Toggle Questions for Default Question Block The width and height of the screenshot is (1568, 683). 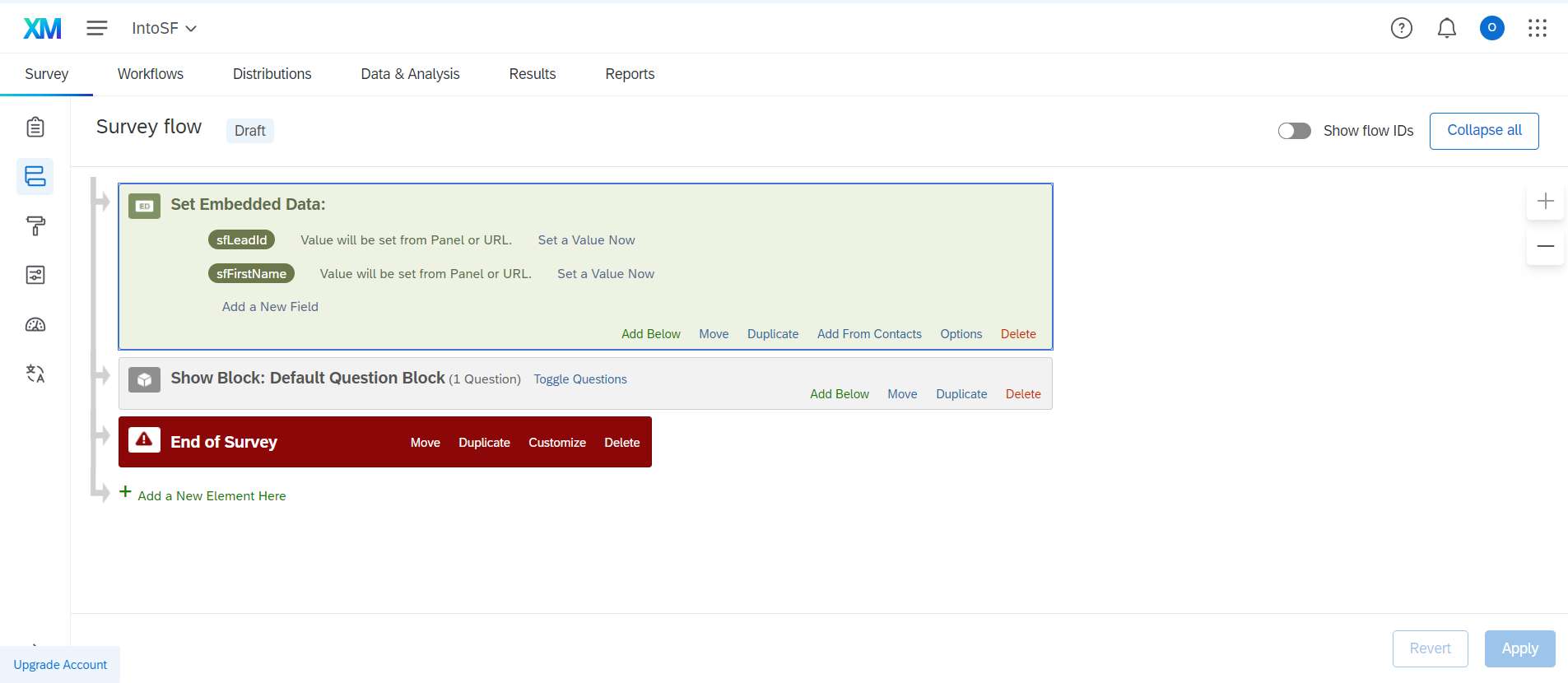point(579,379)
